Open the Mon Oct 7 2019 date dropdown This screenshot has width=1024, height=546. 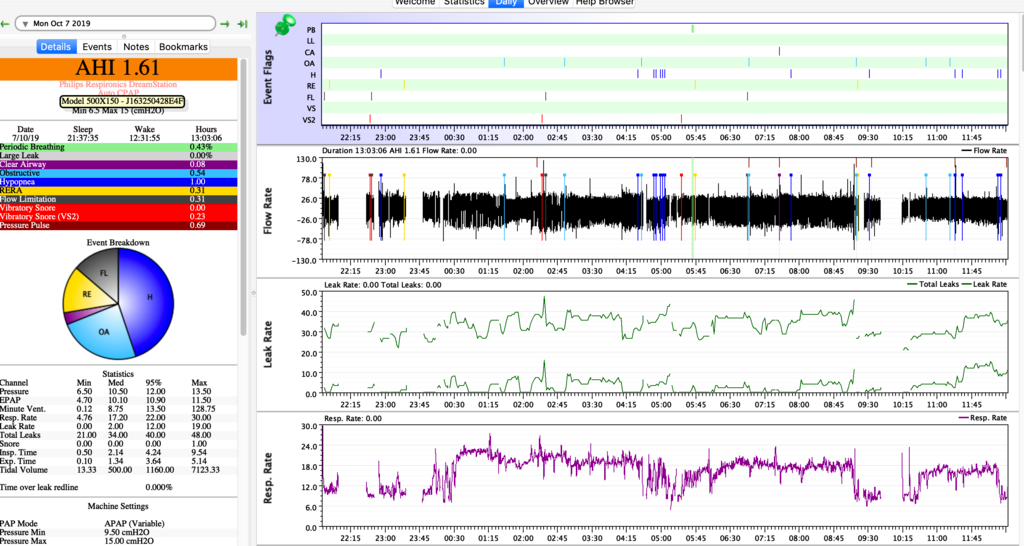[x=115, y=24]
